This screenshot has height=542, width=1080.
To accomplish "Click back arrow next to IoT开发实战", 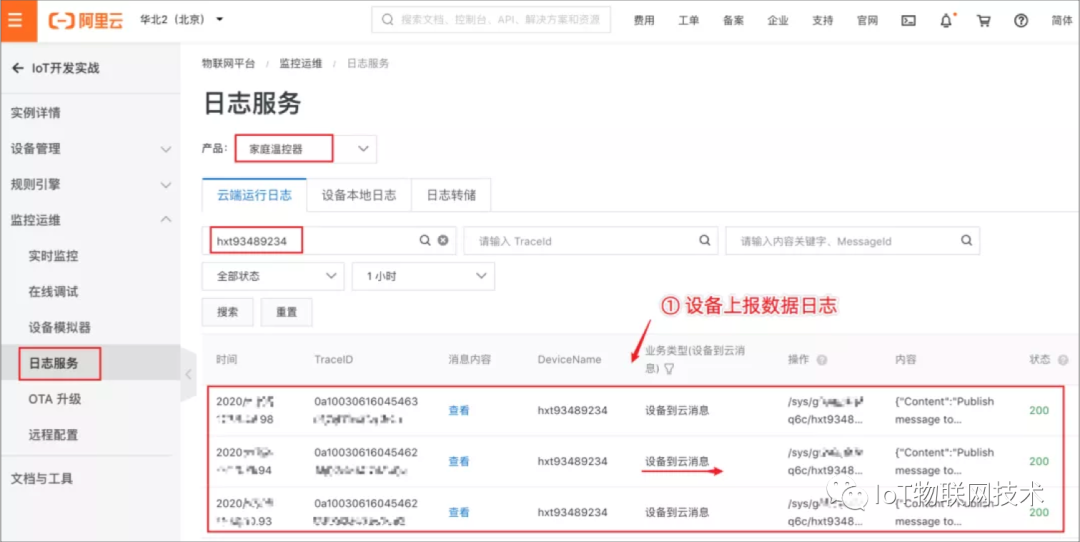I will [17, 68].
